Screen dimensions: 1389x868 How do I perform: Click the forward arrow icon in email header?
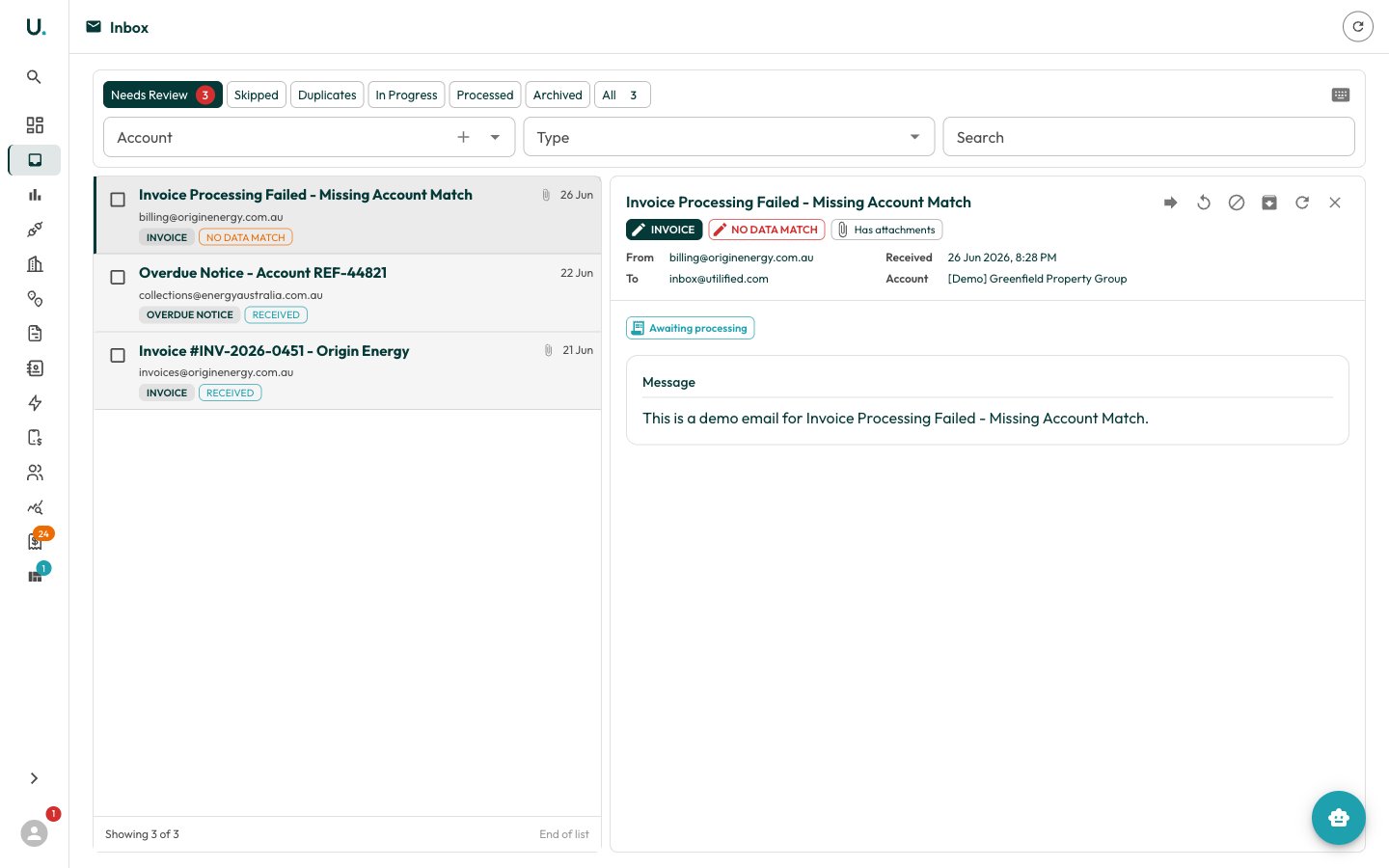point(1171,203)
